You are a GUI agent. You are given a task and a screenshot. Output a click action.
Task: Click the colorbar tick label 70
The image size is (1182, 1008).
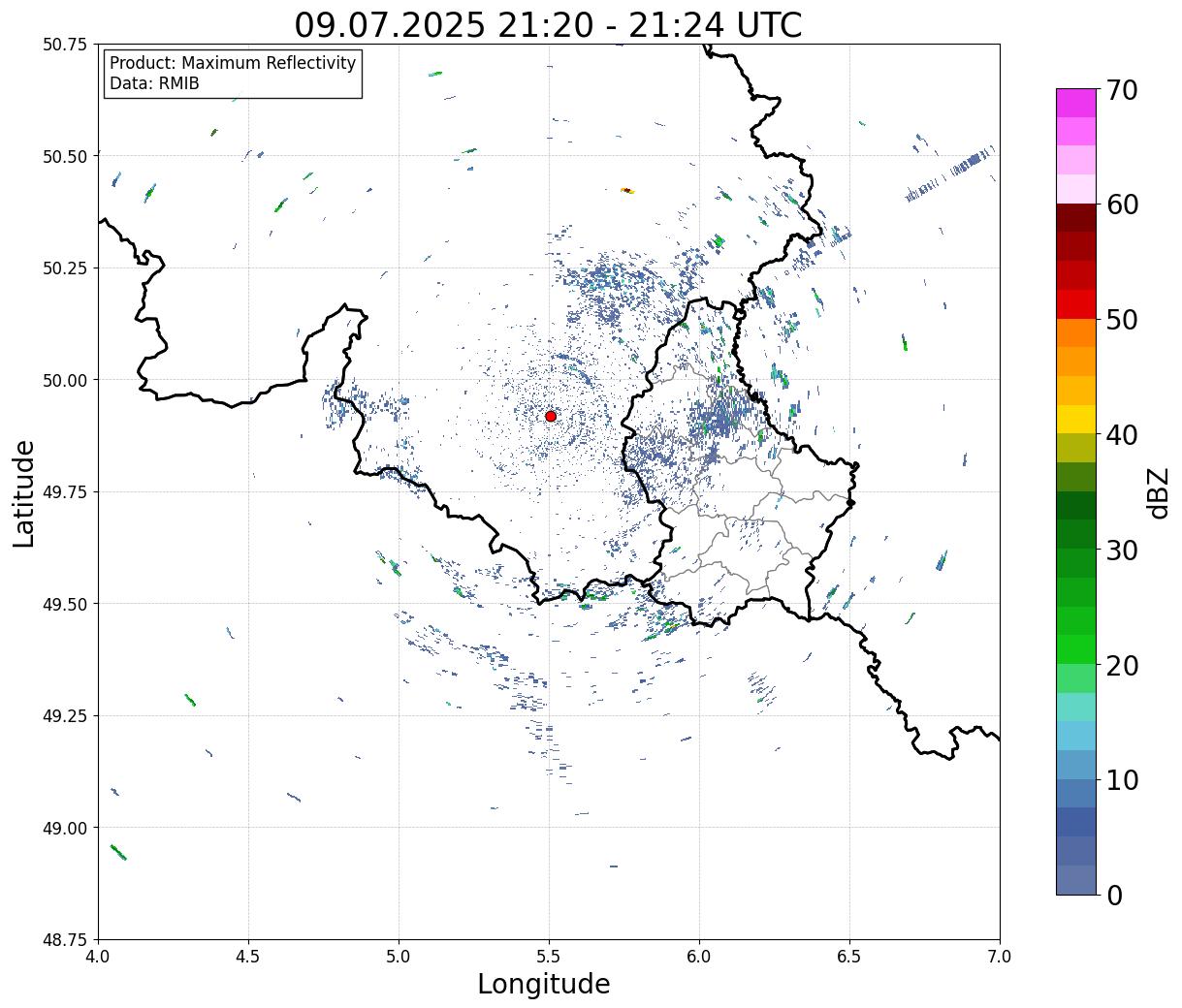[1121, 90]
